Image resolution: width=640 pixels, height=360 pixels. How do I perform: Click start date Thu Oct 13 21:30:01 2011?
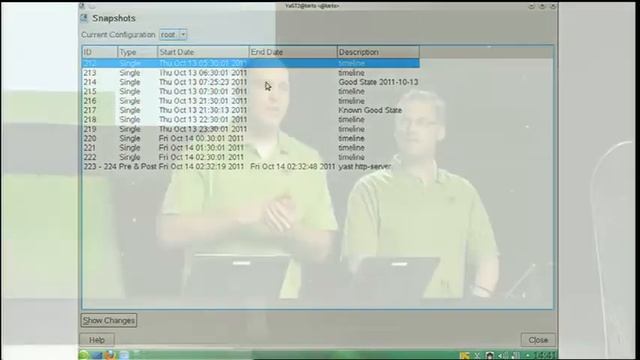pyautogui.click(x=203, y=101)
